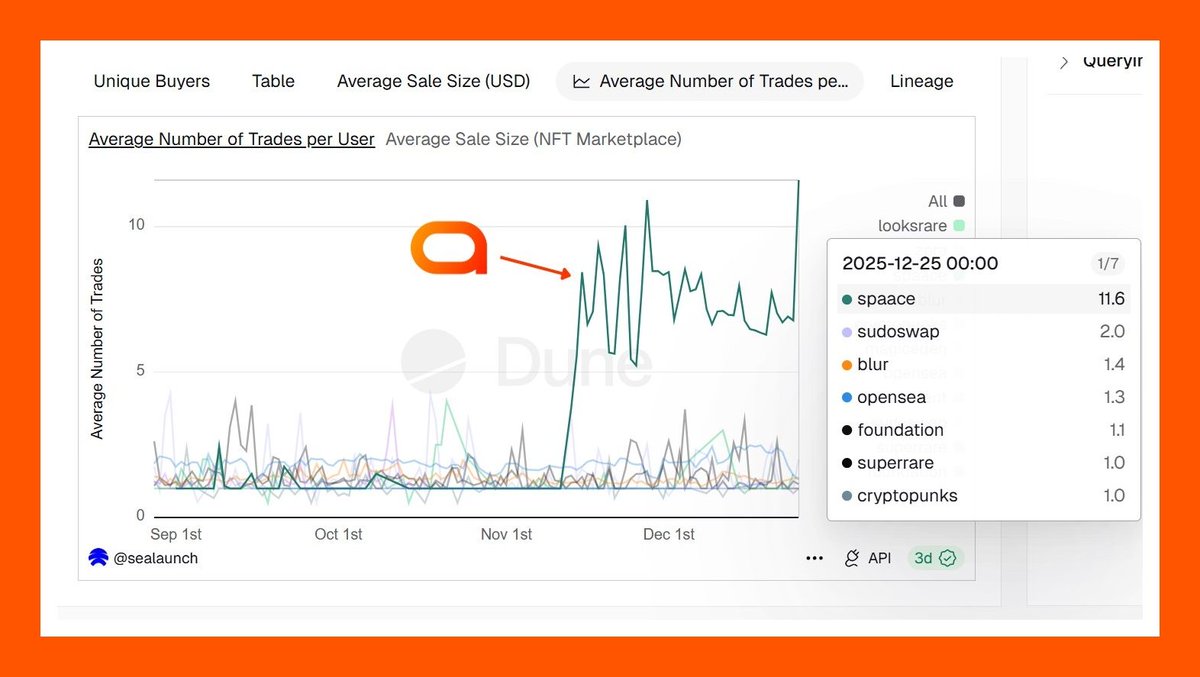Click the Average Number of Trades axis title
The image size is (1200, 677).
[97, 349]
